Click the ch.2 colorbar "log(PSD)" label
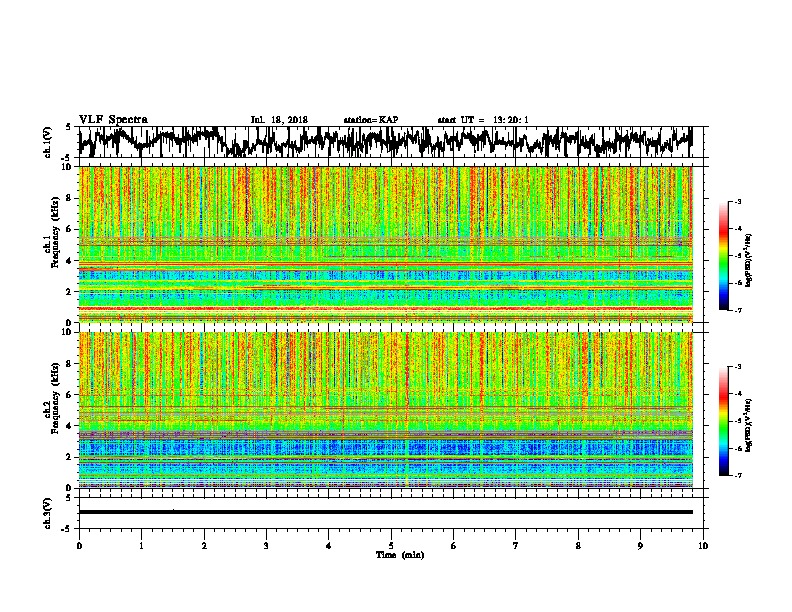The height and width of the screenshot is (612, 792). point(748,425)
